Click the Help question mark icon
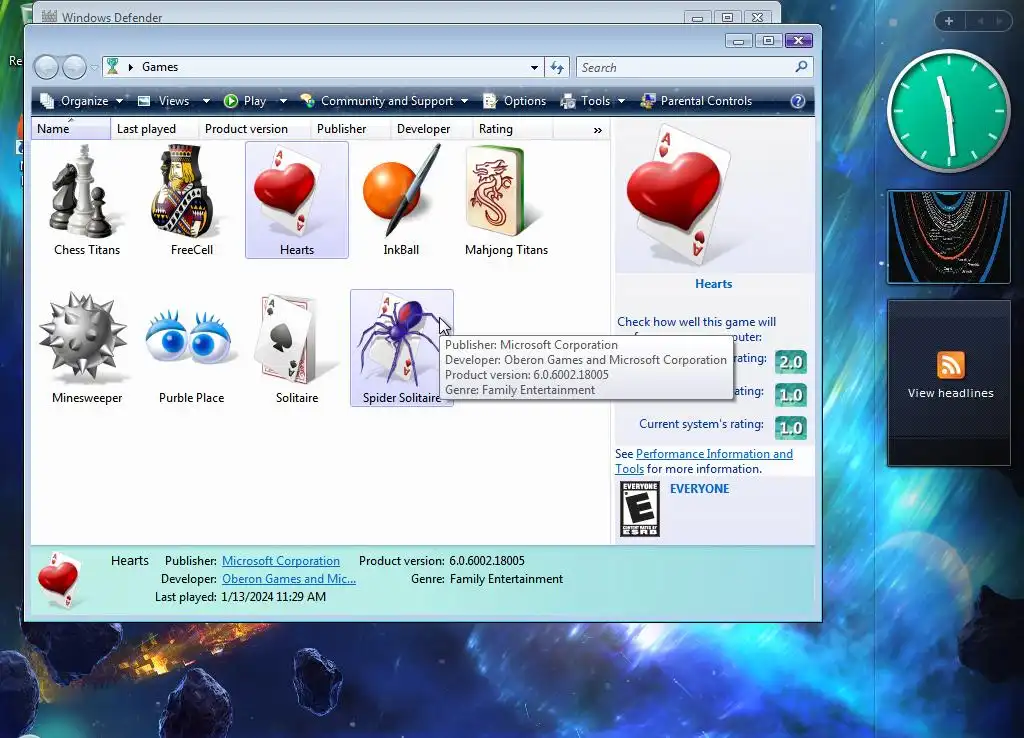This screenshot has width=1024, height=738. 797,101
